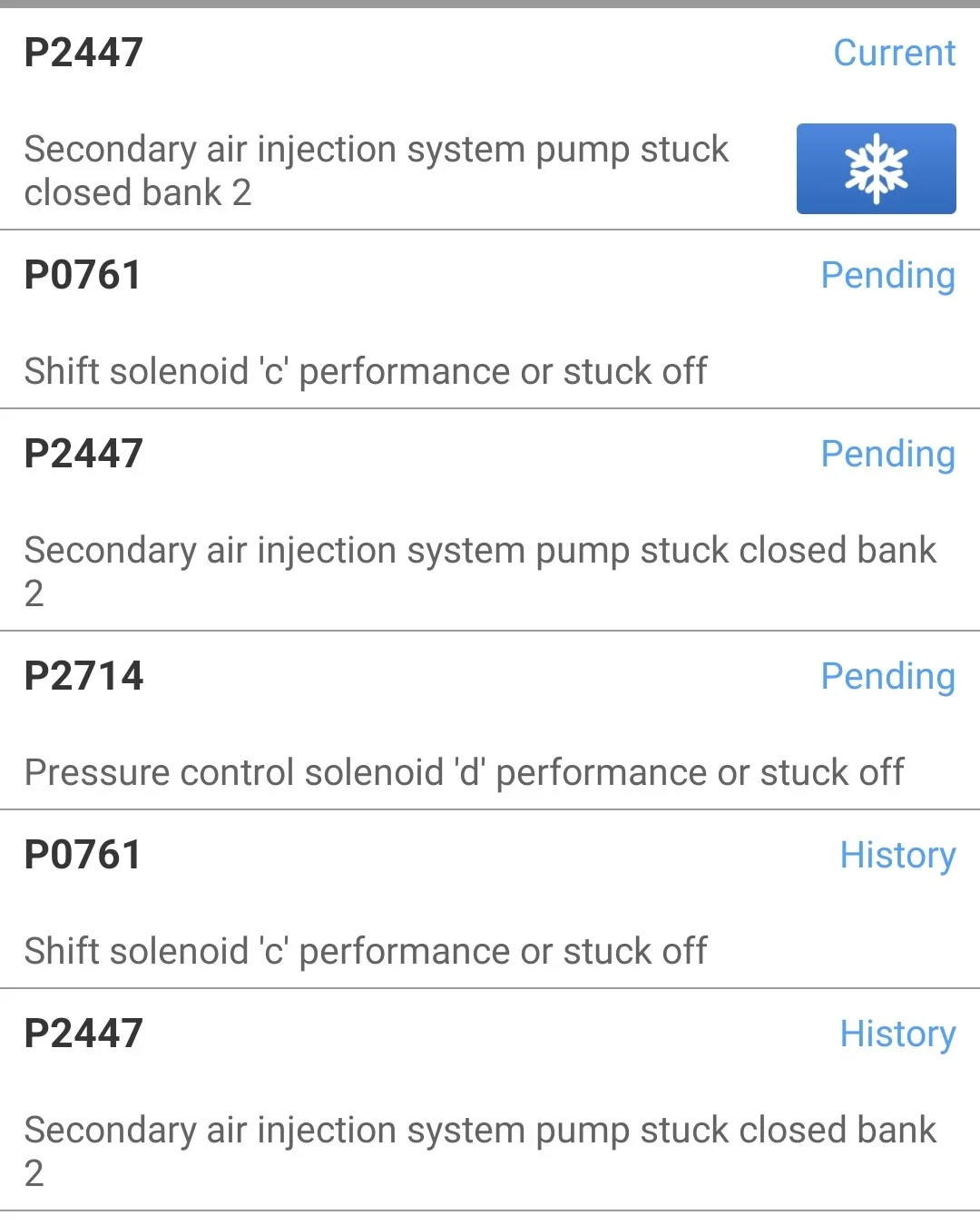Open freeze frame data snowflake button
The height and width of the screenshot is (1225, 980).
pyautogui.click(x=876, y=169)
